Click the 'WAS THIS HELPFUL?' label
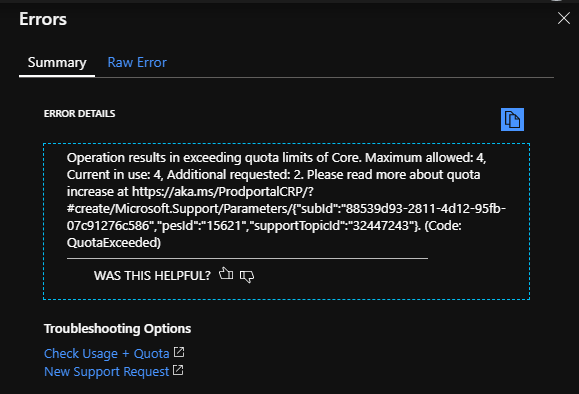The height and width of the screenshot is (394, 579). (x=152, y=275)
